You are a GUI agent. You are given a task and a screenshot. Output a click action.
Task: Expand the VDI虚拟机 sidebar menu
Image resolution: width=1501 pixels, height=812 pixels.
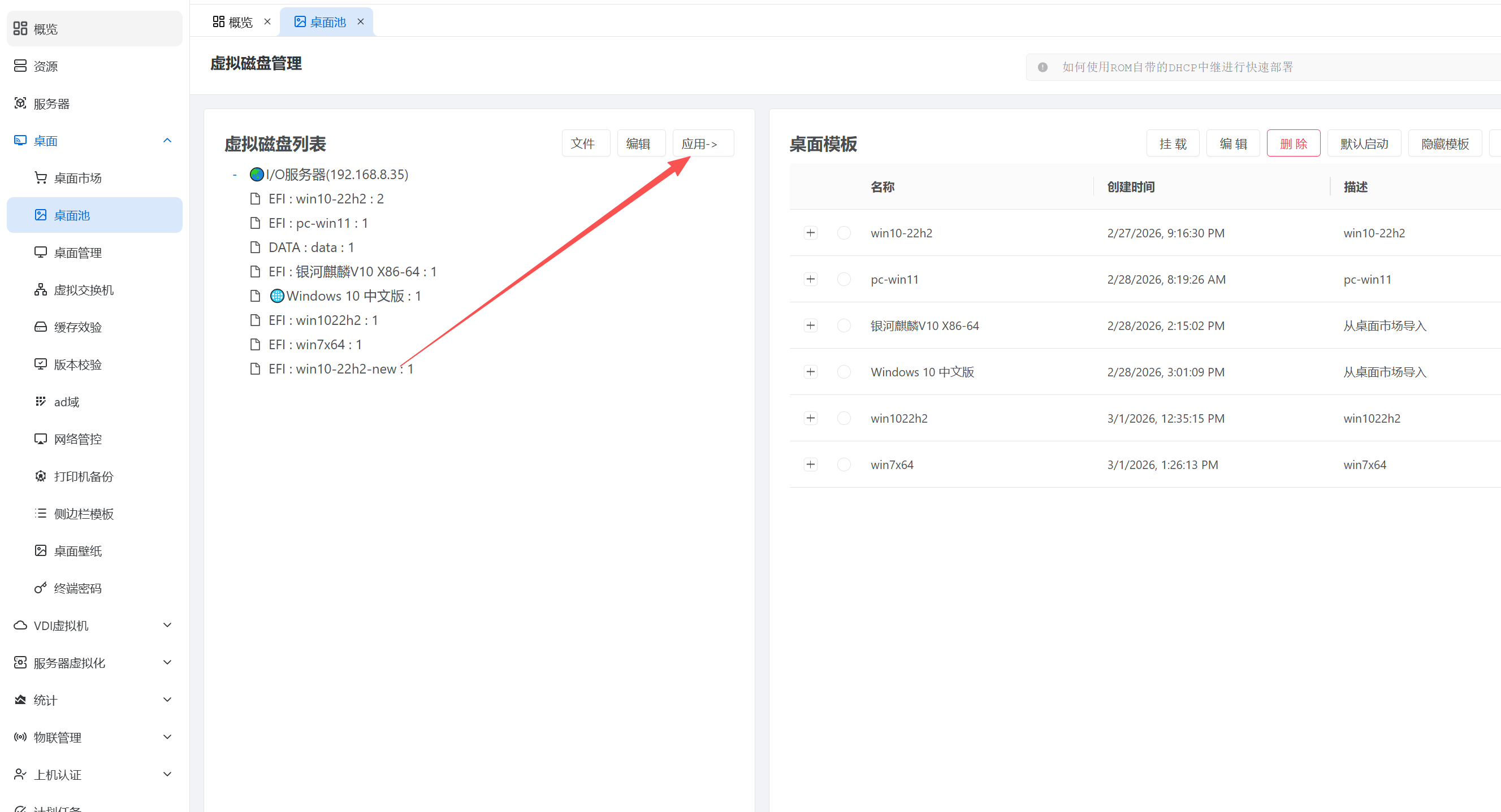[x=167, y=625]
